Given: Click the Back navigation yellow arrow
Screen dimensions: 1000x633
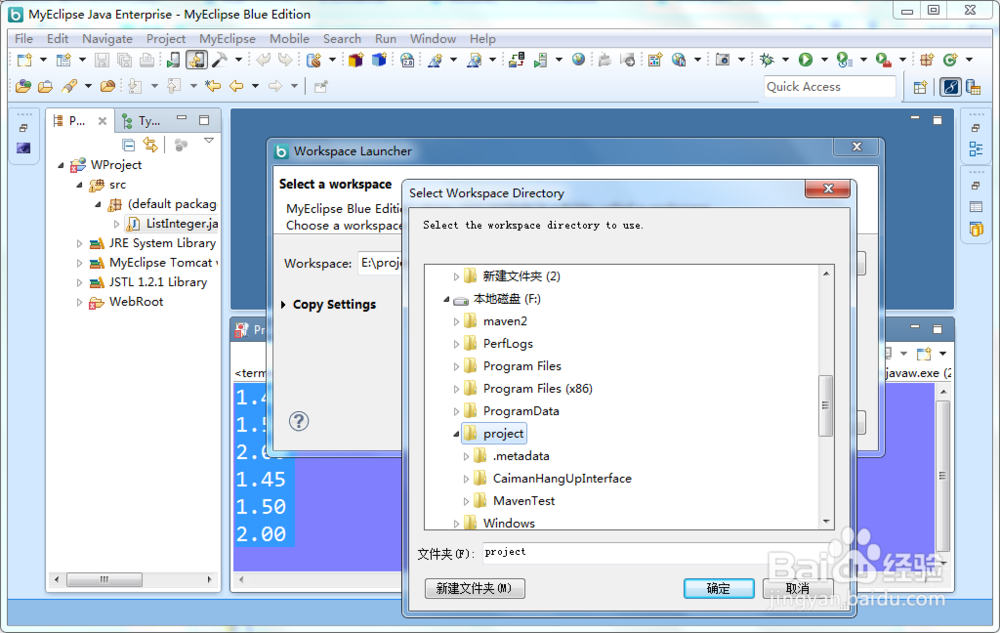Looking at the screenshot, I should pyautogui.click(x=237, y=86).
